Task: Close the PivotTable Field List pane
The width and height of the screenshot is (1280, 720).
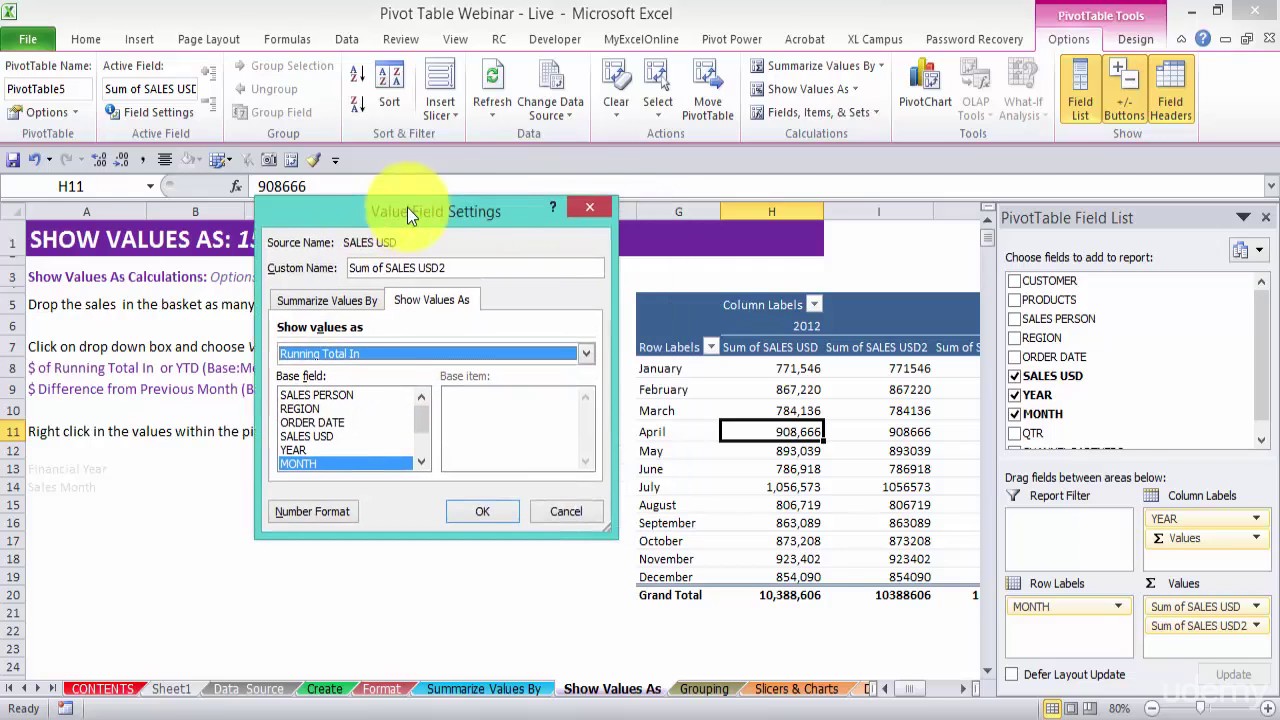Action: (x=1266, y=217)
